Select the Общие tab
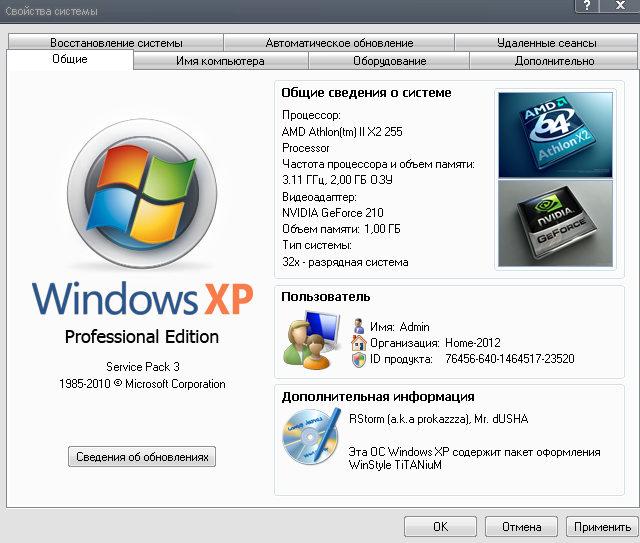Viewport: 640px width, 543px height. click(70, 59)
